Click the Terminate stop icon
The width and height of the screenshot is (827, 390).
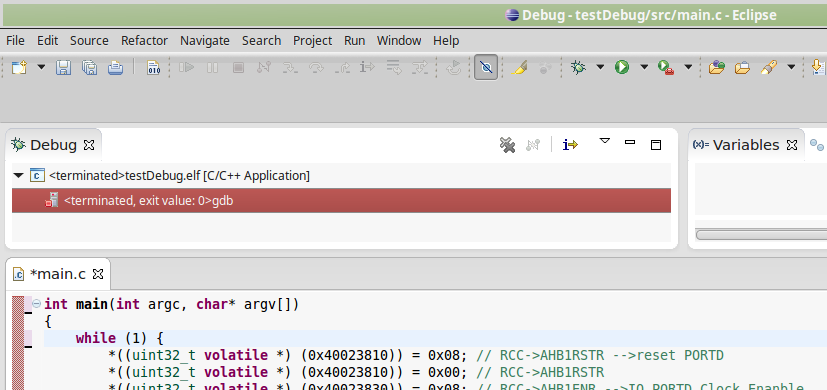click(x=238, y=68)
